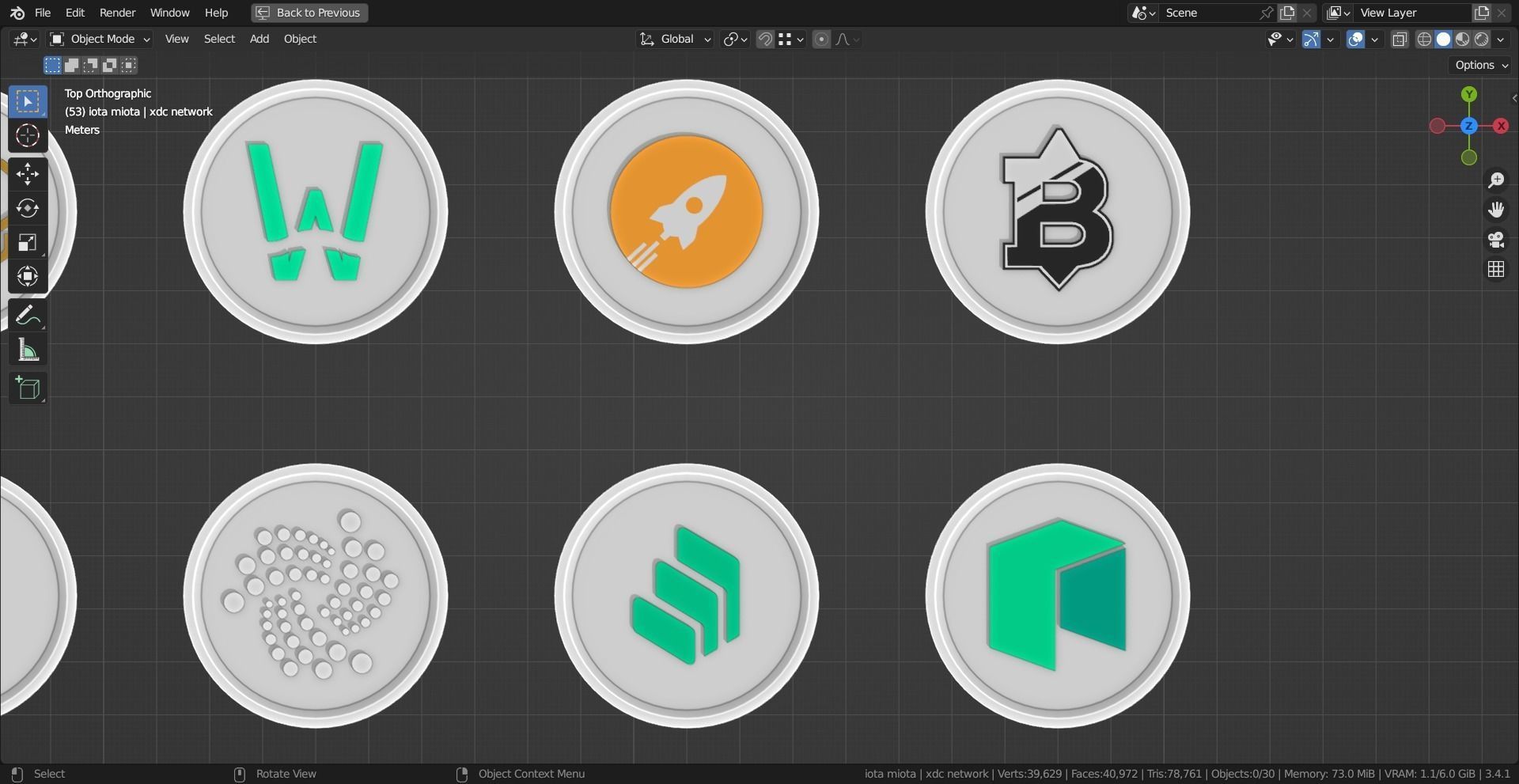
Task: Click the green Y axis gizmo
Action: pyautogui.click(x=1469, y=94)
